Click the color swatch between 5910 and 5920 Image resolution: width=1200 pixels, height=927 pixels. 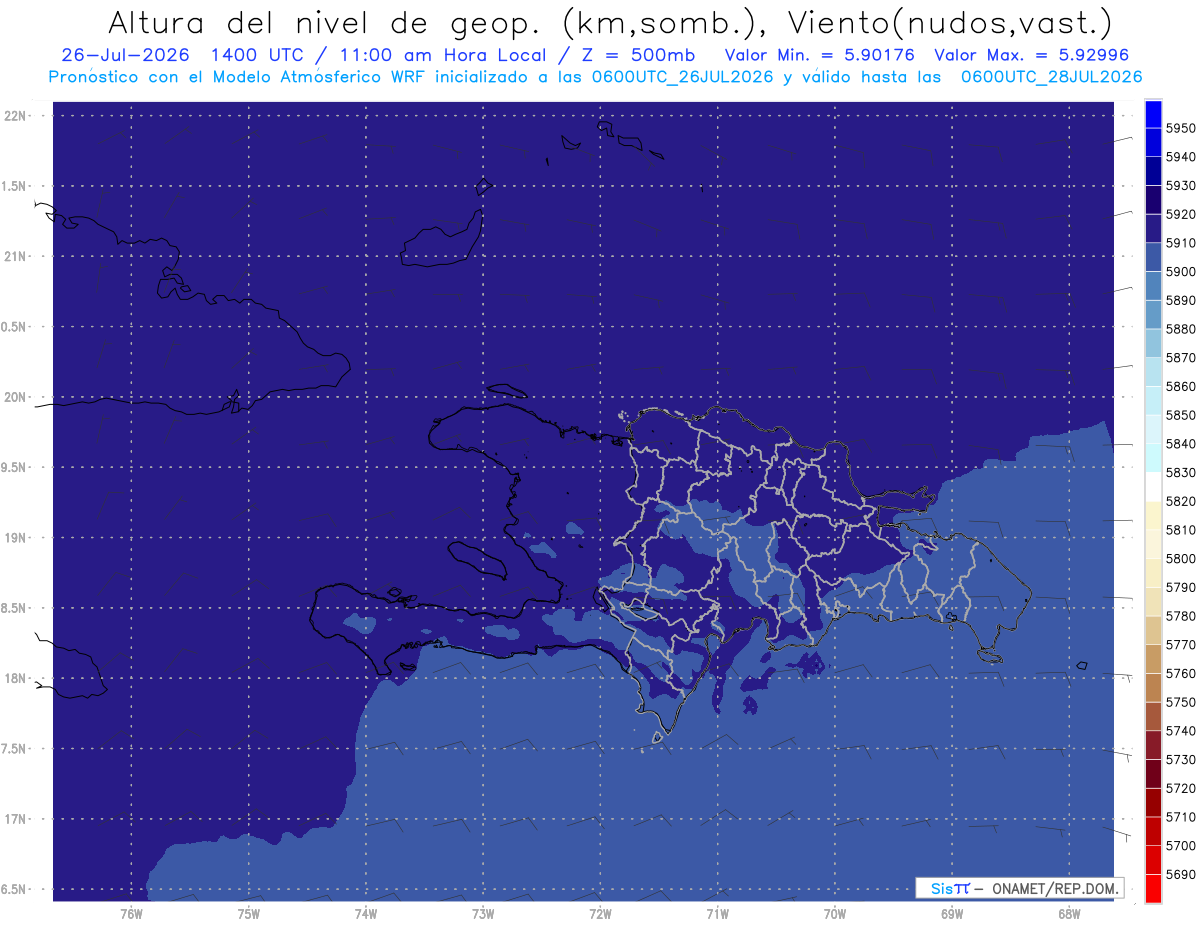click(1152, 229)
